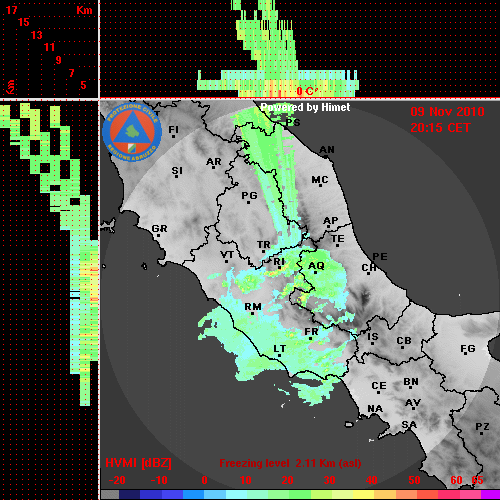Click the PG city label
The image size is (500, 500).
249,196
